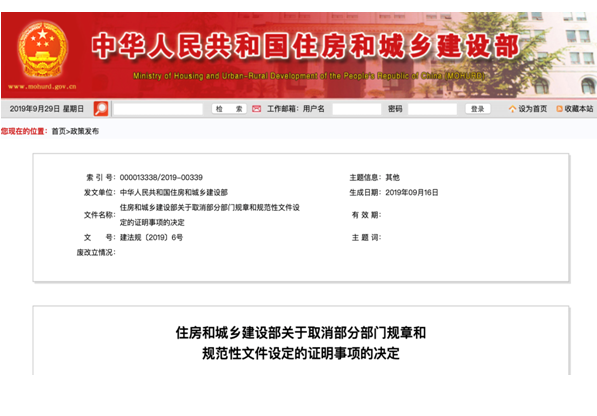Image resolution: width=597 pixels, height=416 pixels.
Task: Click the 废改立情况 label
Action: click(96, 252)
